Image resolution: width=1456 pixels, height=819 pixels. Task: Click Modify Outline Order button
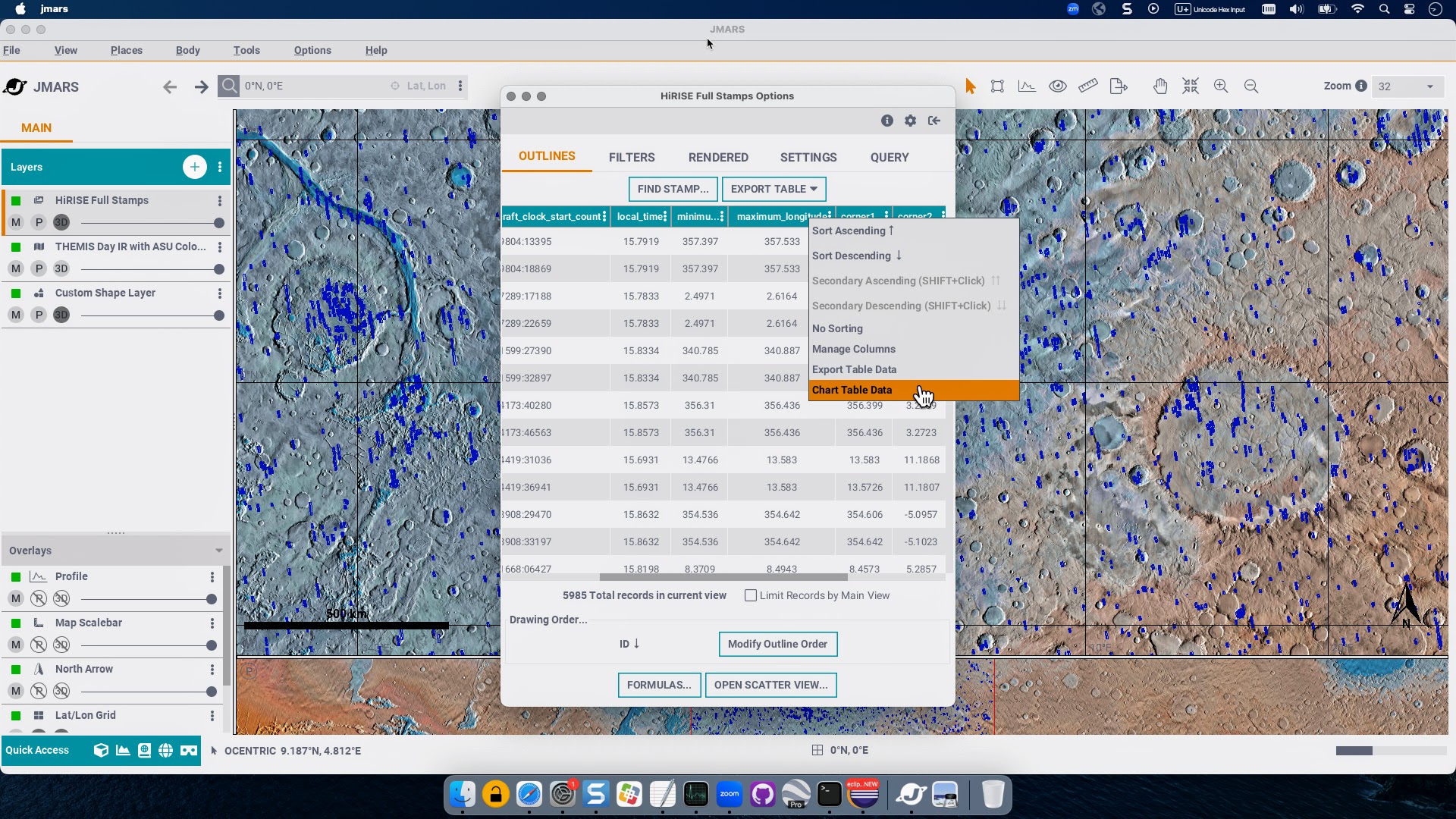click(777, 645)
